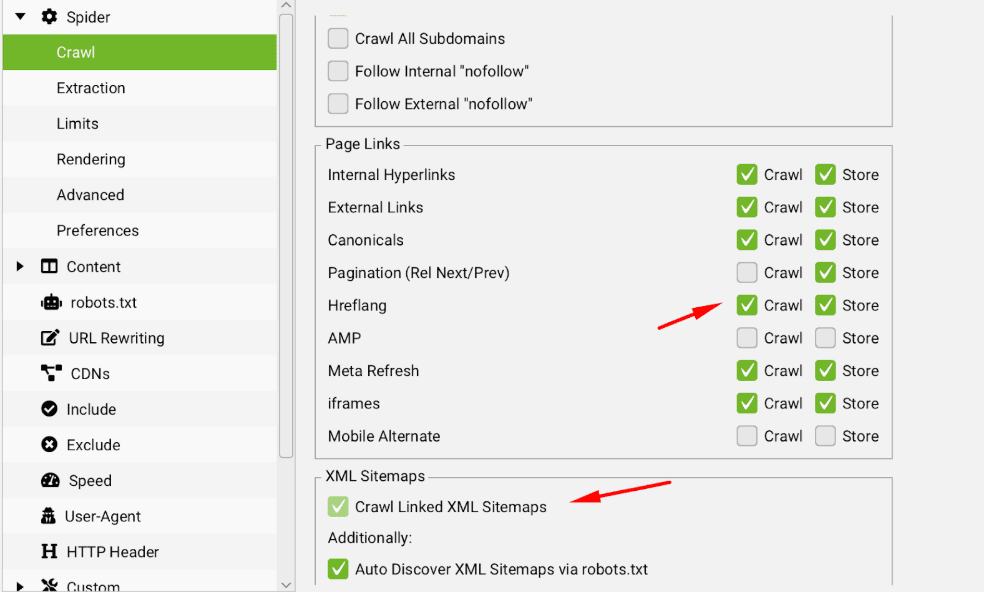Screen dimensions: 984x592
Task: Expand the Content tree section
Action: coord(20,266)
